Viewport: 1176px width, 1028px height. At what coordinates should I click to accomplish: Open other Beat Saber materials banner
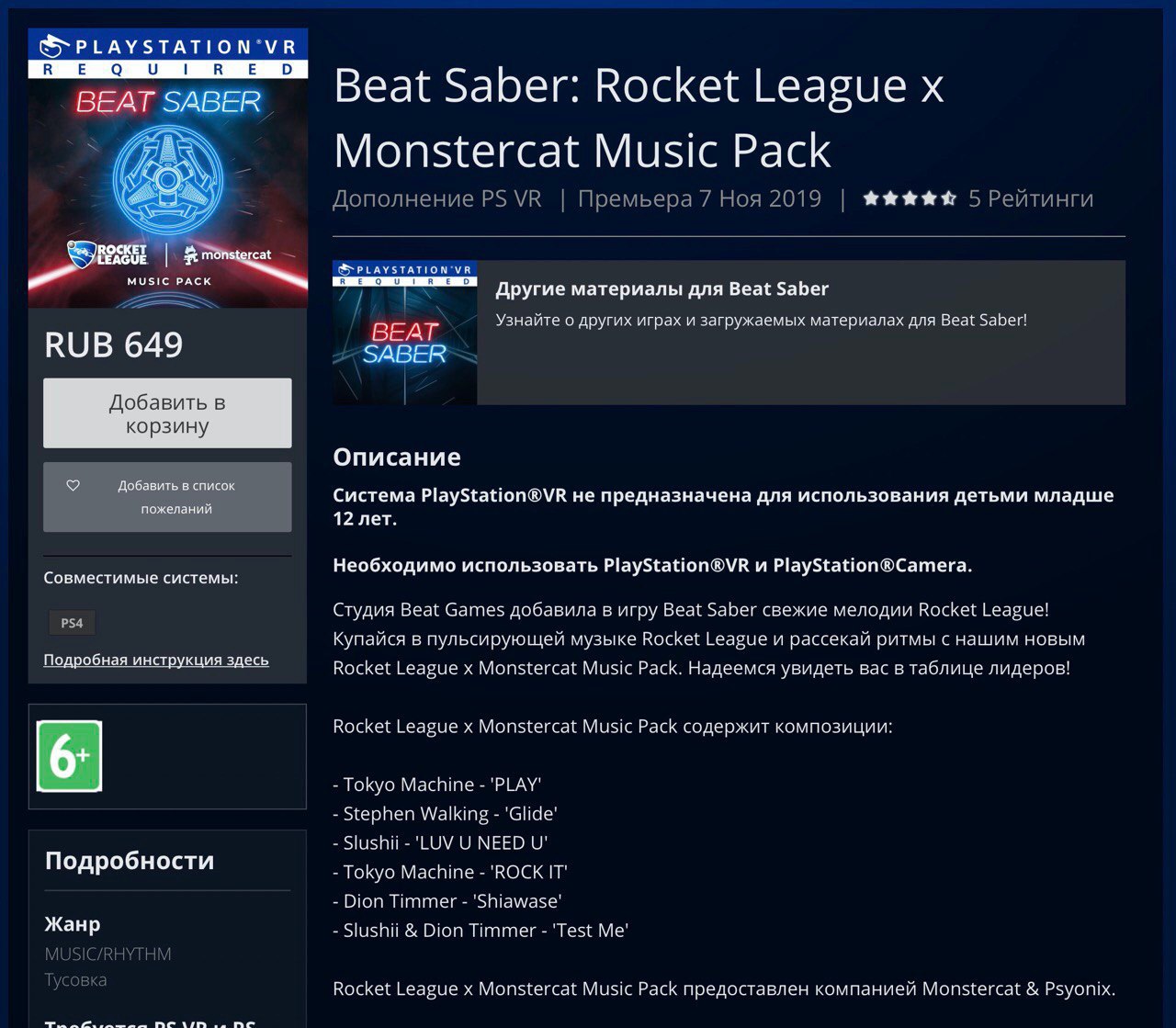[729, 333]
